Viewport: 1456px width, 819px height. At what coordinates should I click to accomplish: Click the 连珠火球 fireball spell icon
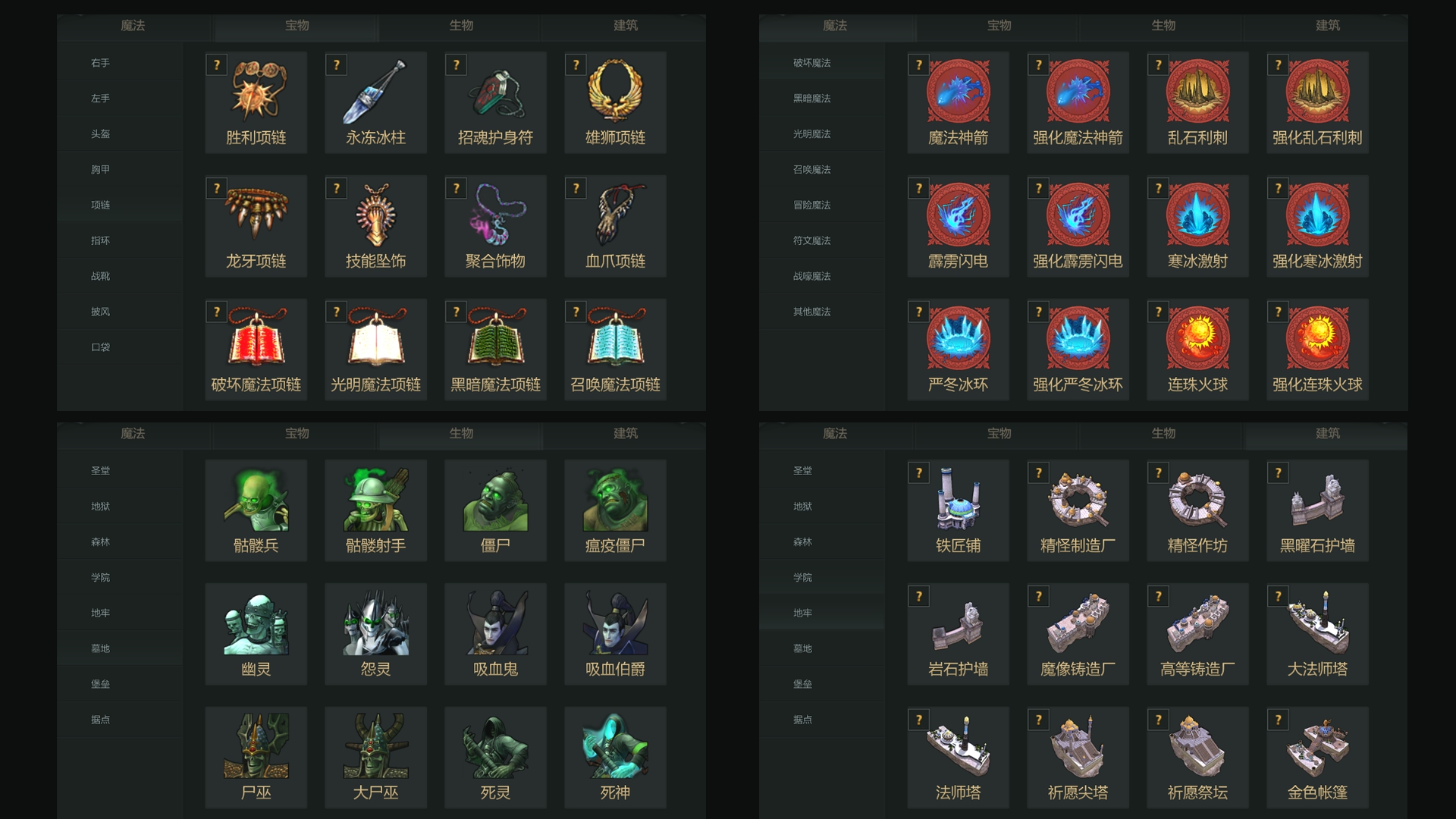(1198, 339)
